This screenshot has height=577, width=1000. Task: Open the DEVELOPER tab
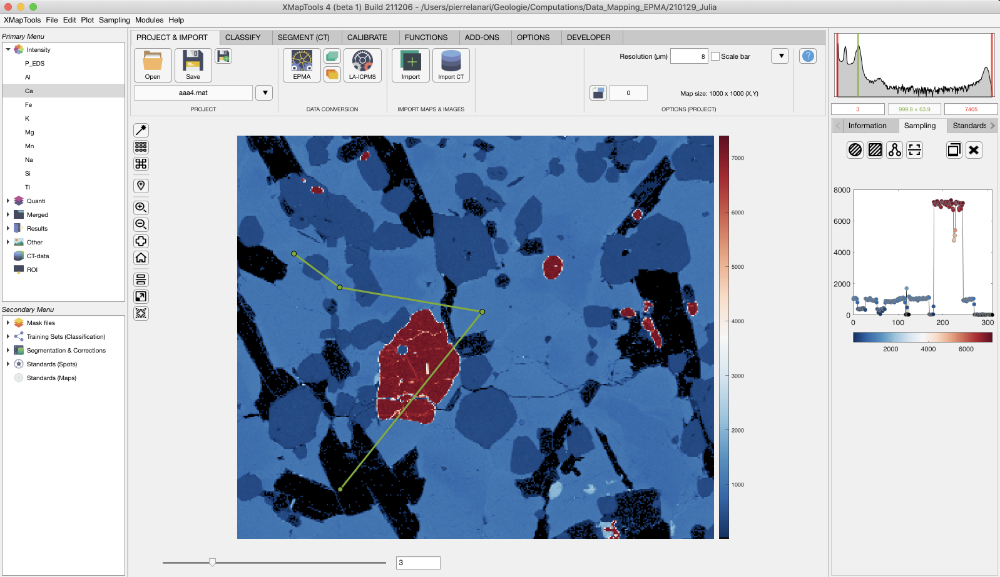589,38
